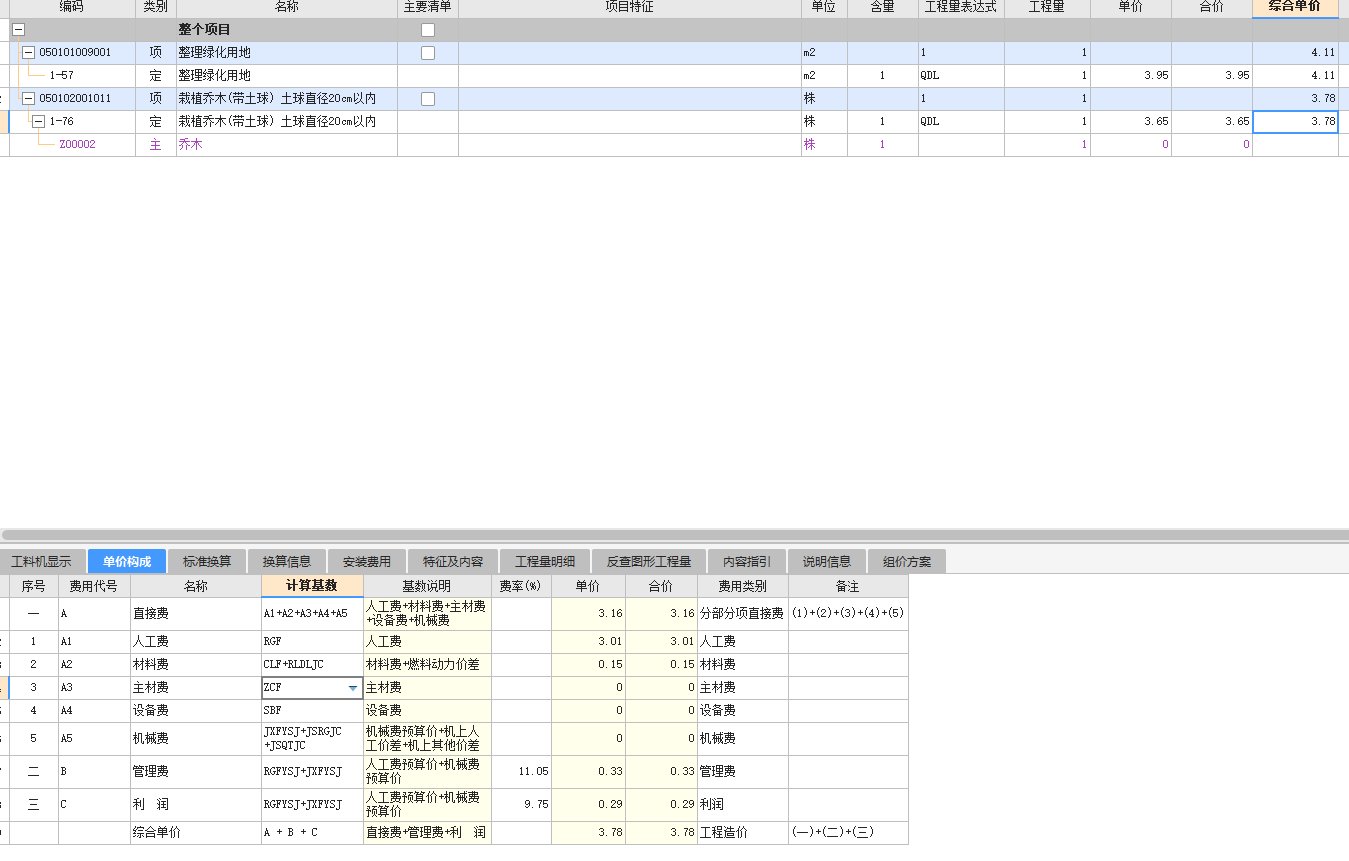Open the 工程量明细 tab
This screenshot has width=1349, height=861.
point(545,562)
